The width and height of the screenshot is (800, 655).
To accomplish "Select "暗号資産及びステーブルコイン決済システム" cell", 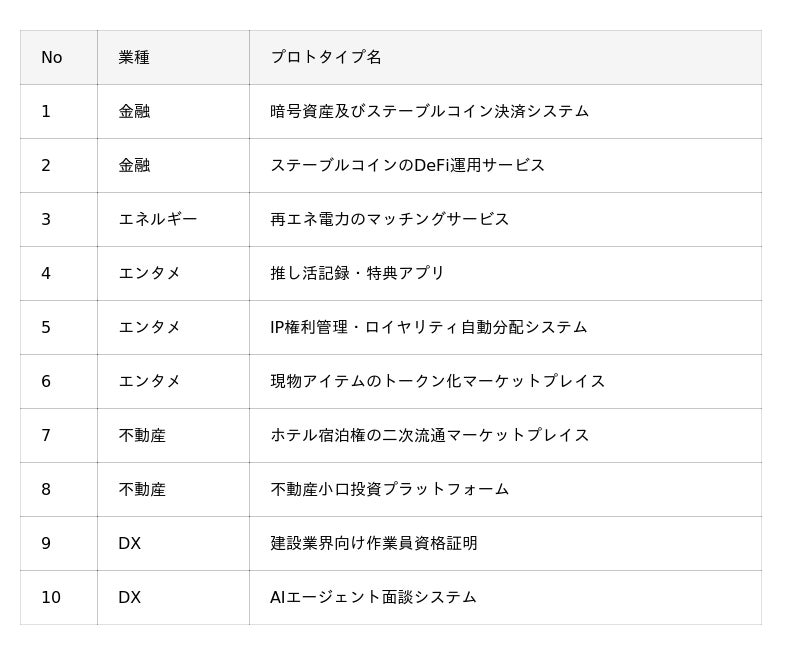I will (x=429, y=112).
